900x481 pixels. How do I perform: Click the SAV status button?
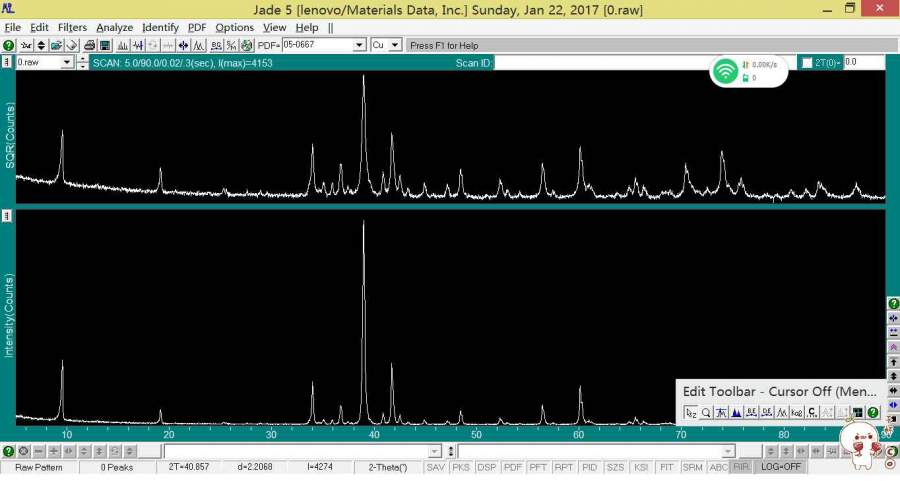tap(436, 467)
